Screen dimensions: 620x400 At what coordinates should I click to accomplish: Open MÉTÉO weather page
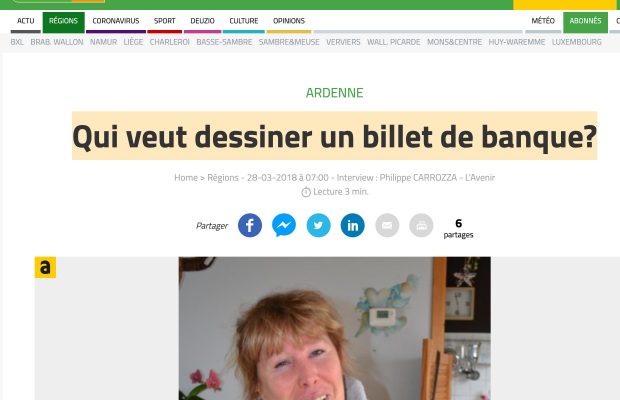point(543,21)
